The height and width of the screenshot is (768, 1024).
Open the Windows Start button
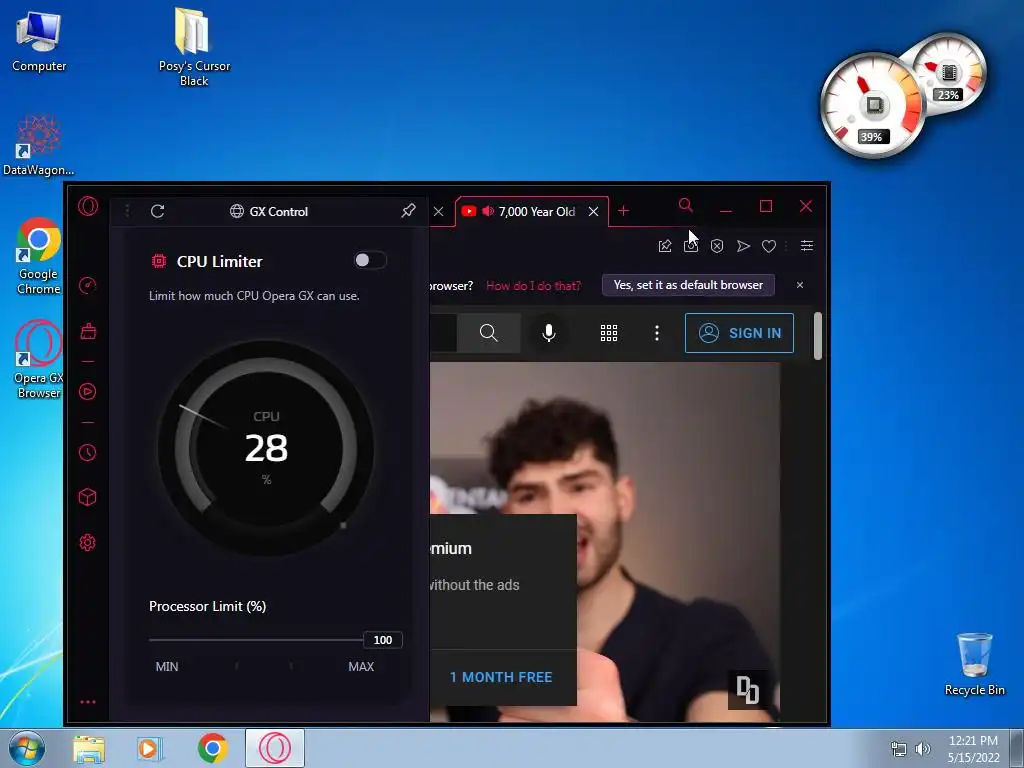[26, 748]
